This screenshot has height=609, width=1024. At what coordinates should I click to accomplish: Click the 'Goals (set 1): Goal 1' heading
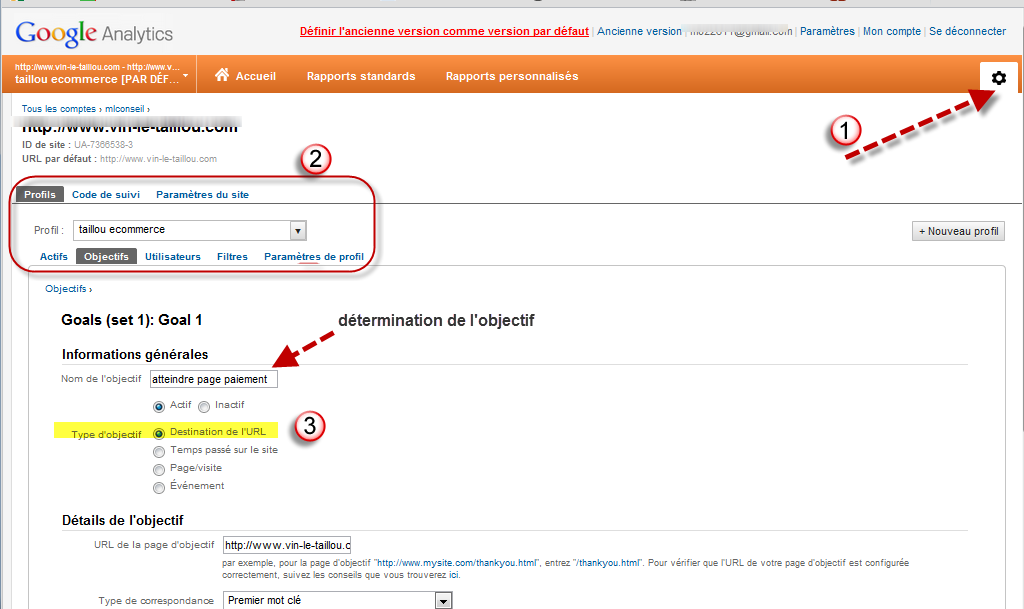(132, 320)
